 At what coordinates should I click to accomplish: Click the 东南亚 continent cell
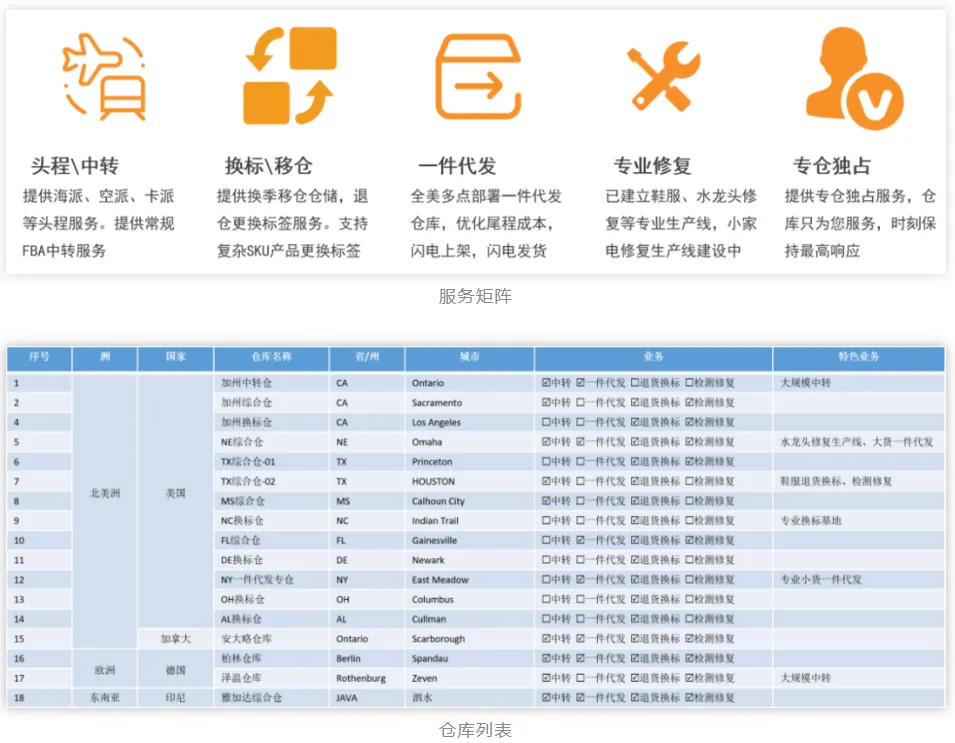pos(105,698)
